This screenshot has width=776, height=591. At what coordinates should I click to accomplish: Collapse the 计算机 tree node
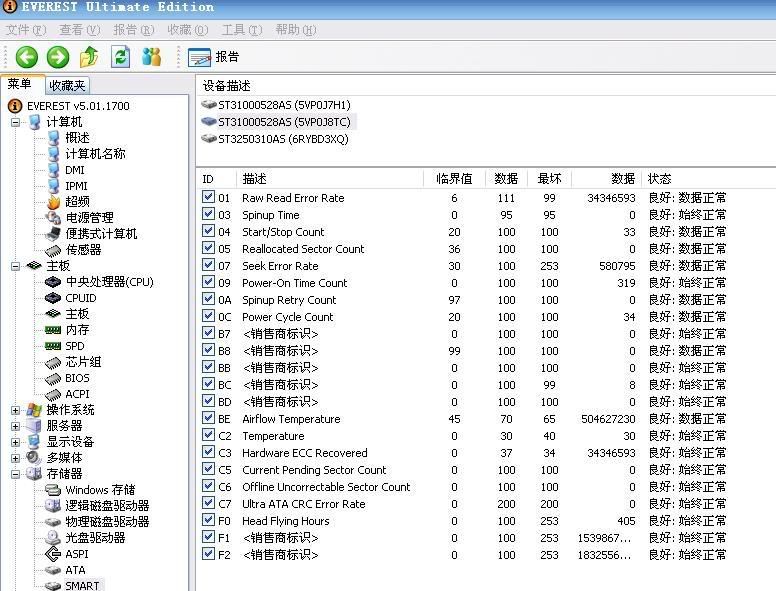pyautogui.click(x=16, y=122)
